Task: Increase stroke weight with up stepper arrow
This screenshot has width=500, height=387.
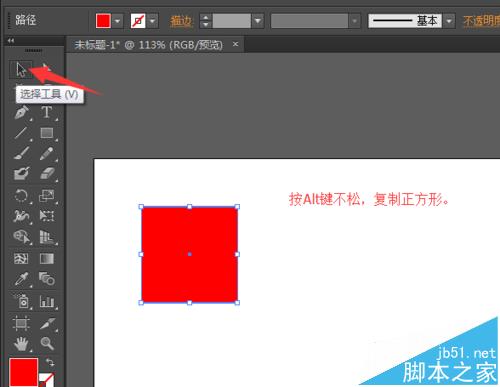Action: point(206,17)
